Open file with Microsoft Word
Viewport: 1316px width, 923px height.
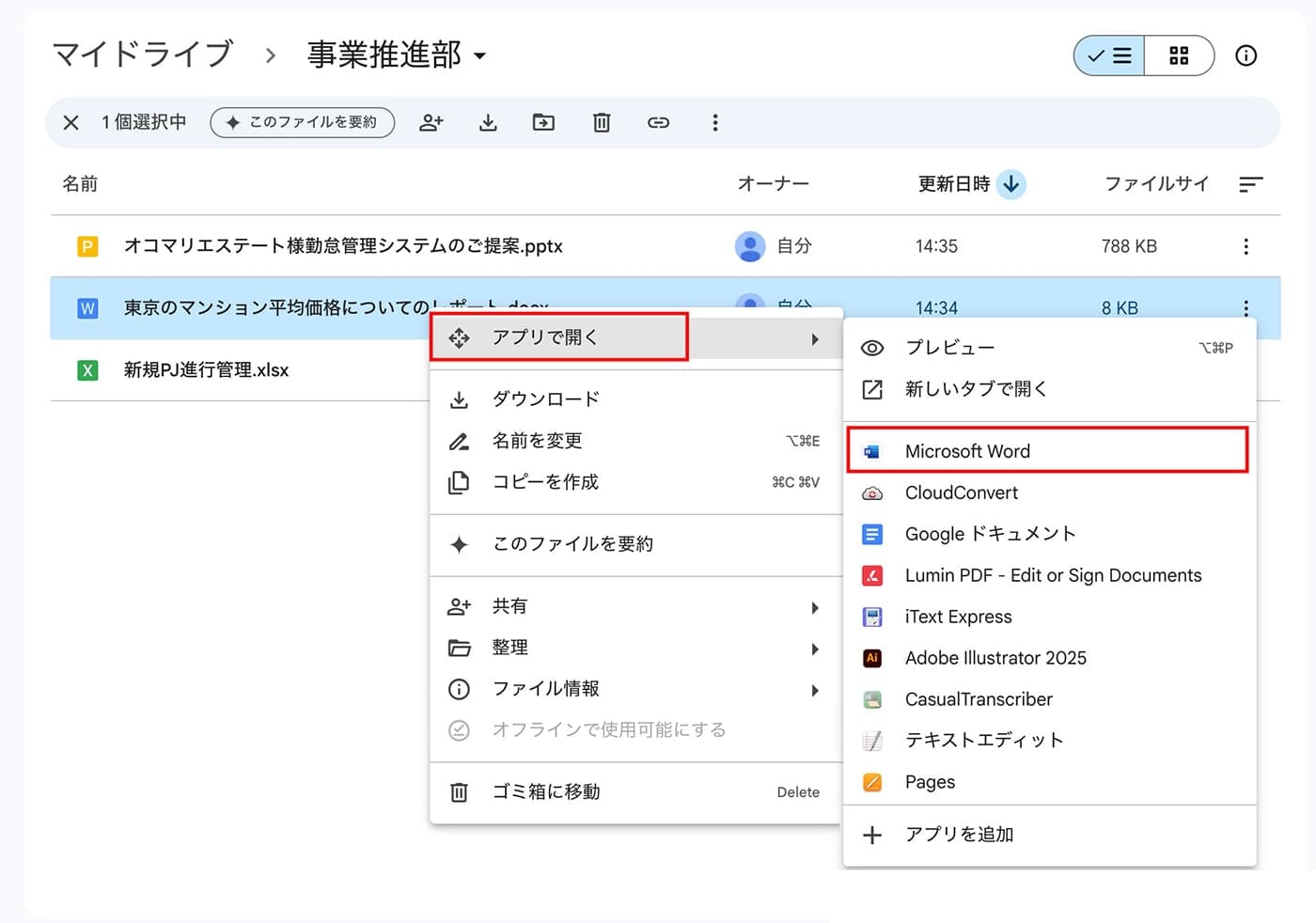[x=1050, y=451]
